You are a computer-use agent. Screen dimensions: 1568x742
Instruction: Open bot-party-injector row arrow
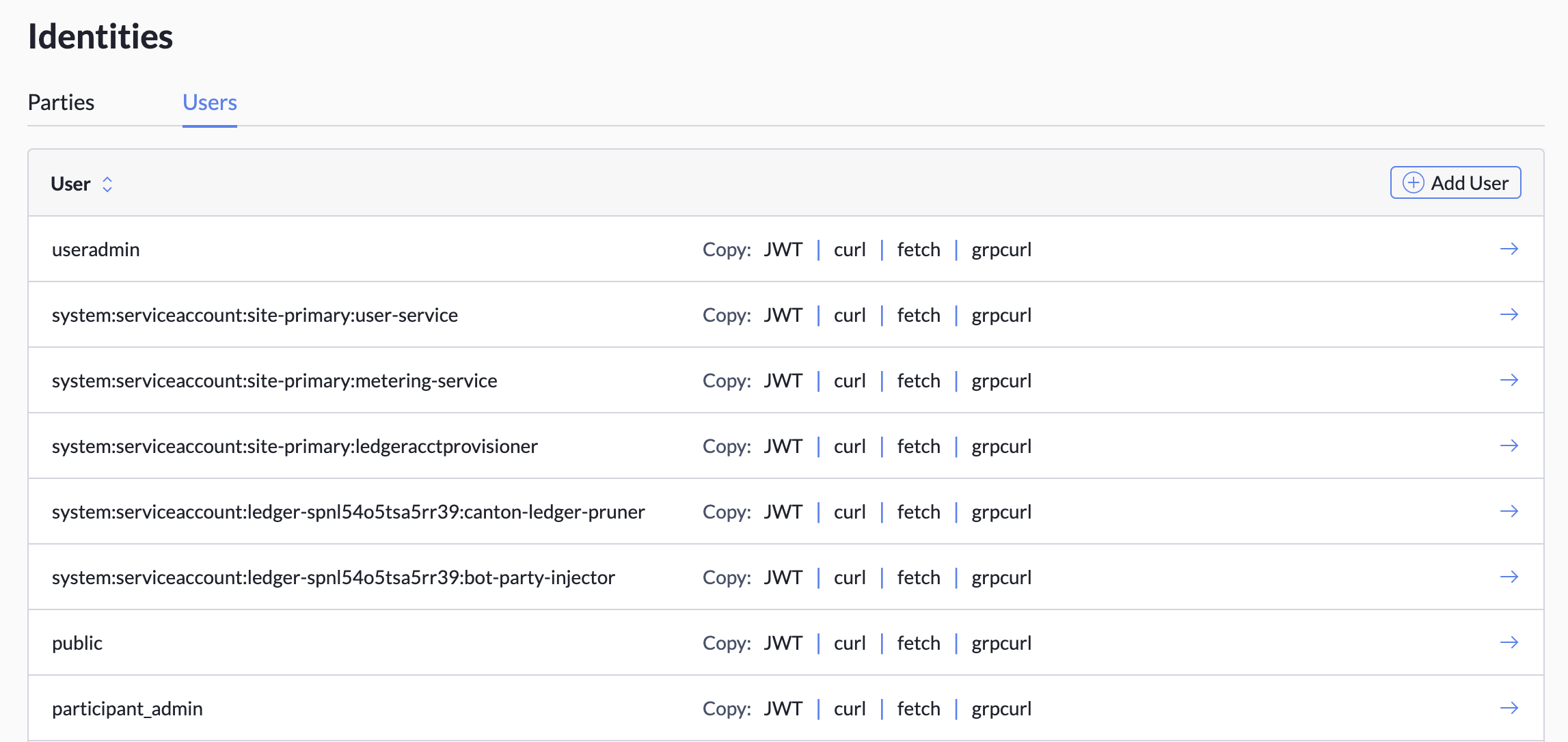pos(1509,577)
